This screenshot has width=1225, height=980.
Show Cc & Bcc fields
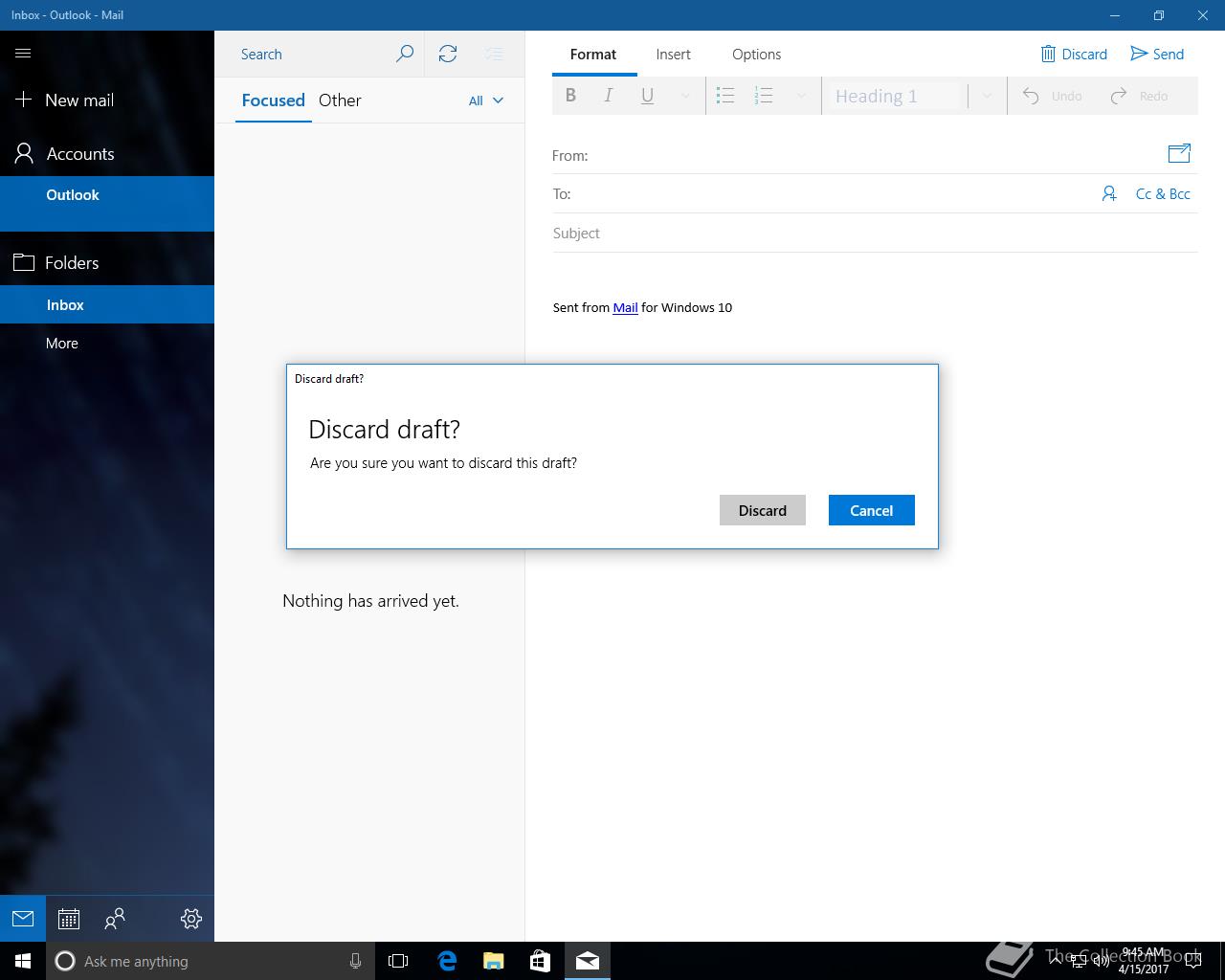click(1163, 193)
